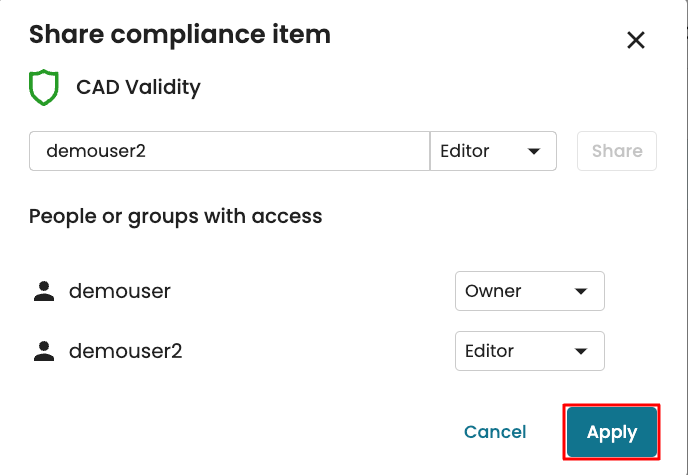Viewport: 688px width, 475px height.
Task: Cancel the sharing changes
Action: [x=495, y=432]
